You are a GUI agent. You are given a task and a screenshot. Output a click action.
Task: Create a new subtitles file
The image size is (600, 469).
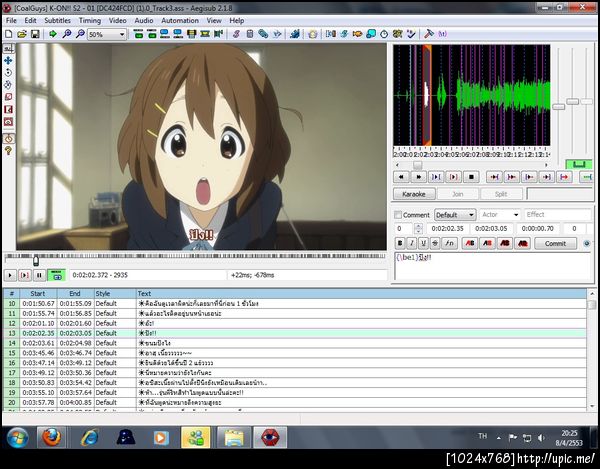click(x=8, y=34)
